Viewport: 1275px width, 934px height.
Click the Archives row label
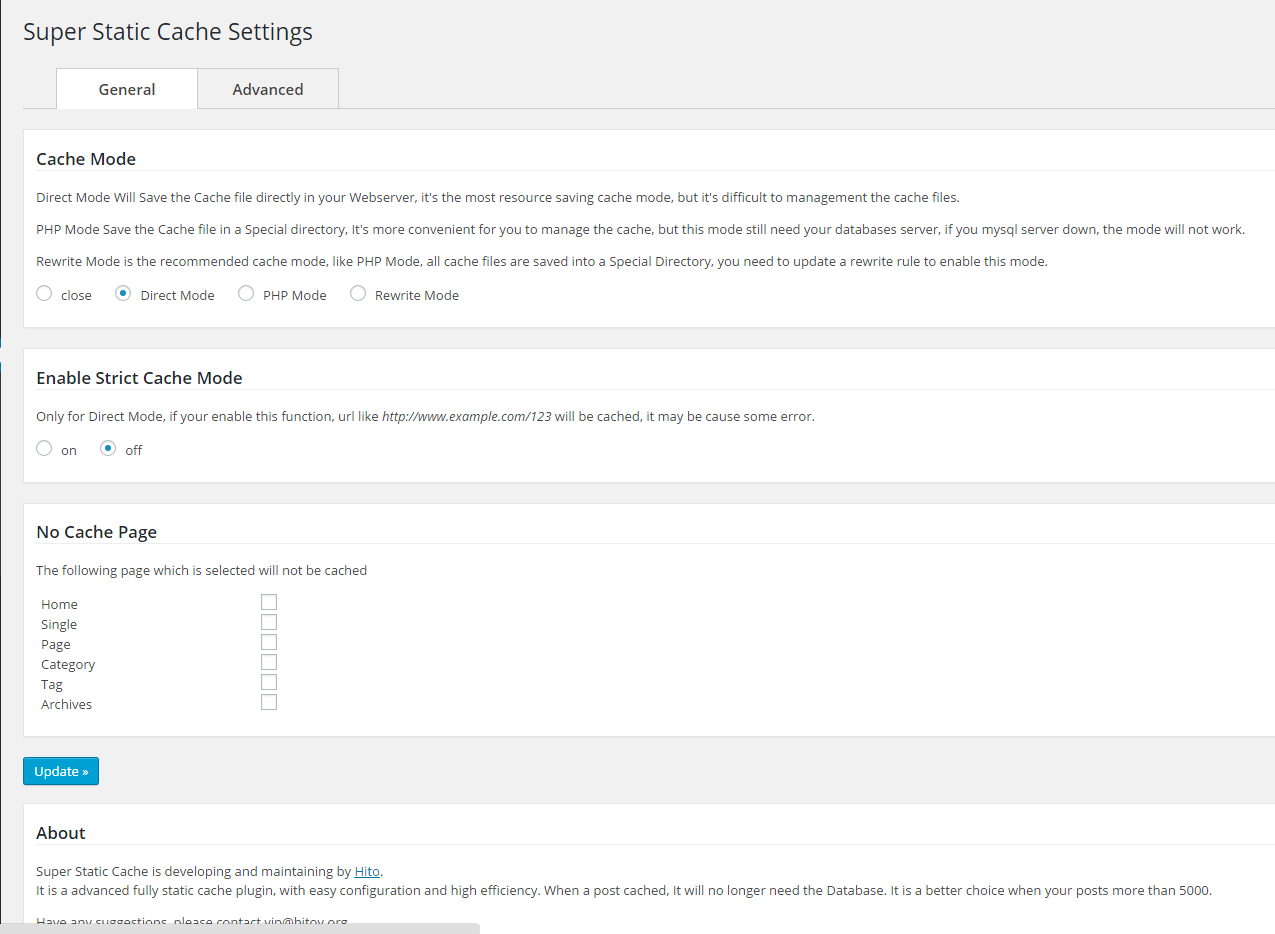pyautogui.click(x=66, y=705)
